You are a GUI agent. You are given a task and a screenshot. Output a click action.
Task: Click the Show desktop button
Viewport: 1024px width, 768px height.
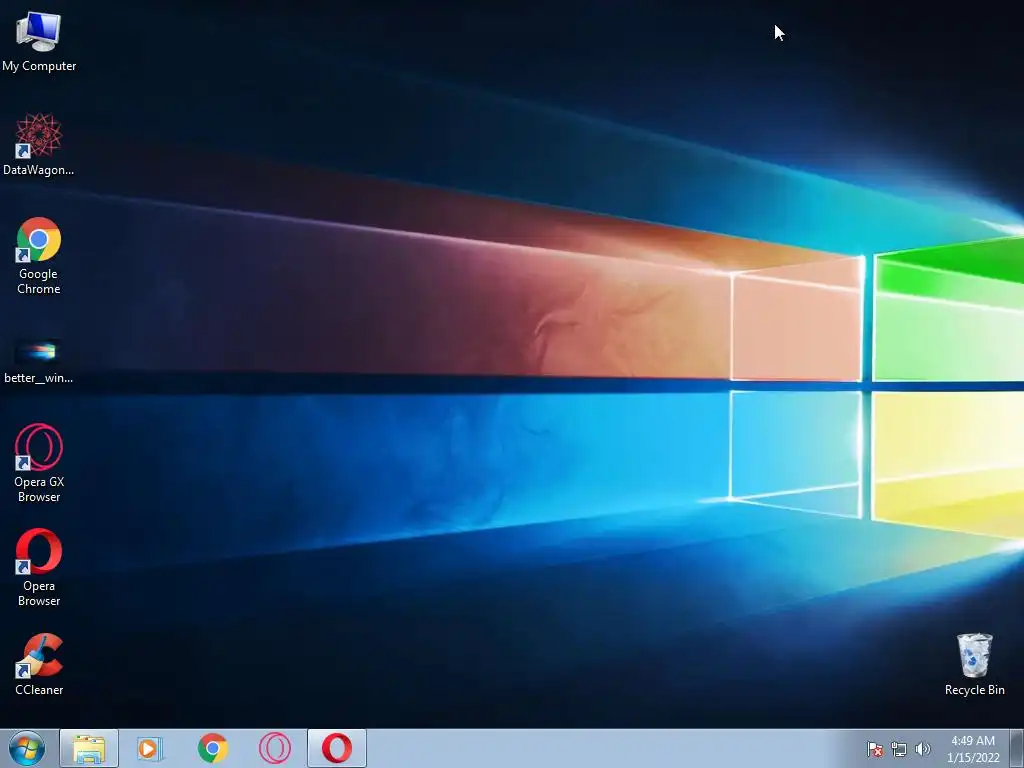(x=1017, y=748)
